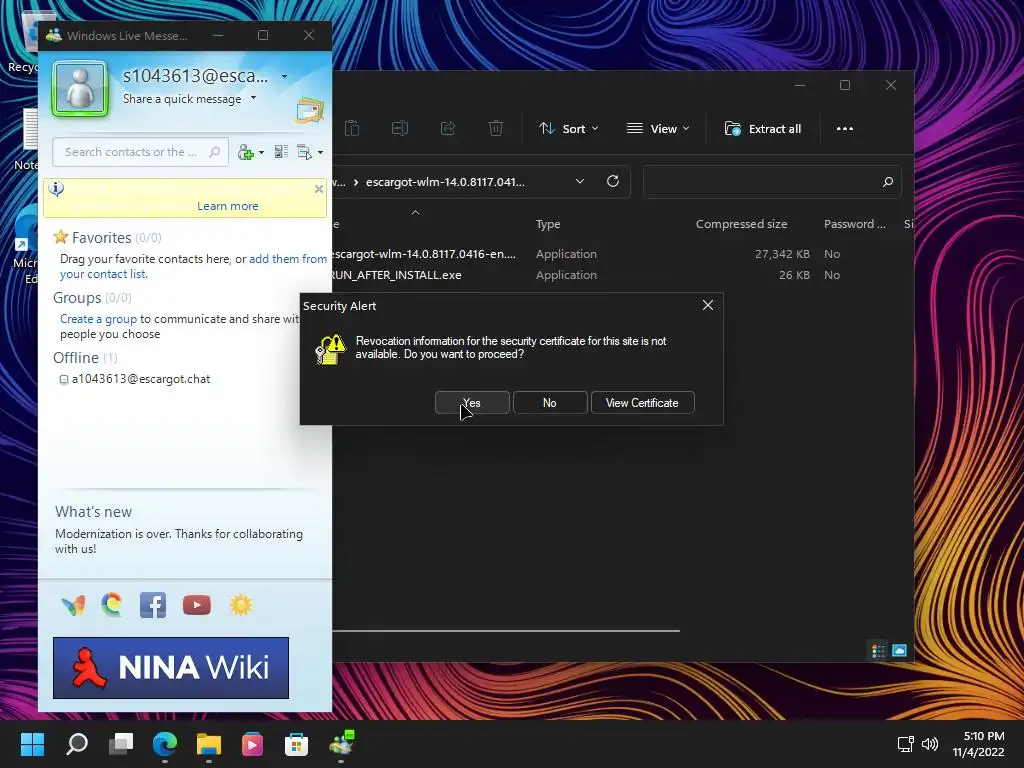Click the Explorer refresh icon
Image resolution: width=1024 pixels, height=768 pixels.
pos(613,182)
